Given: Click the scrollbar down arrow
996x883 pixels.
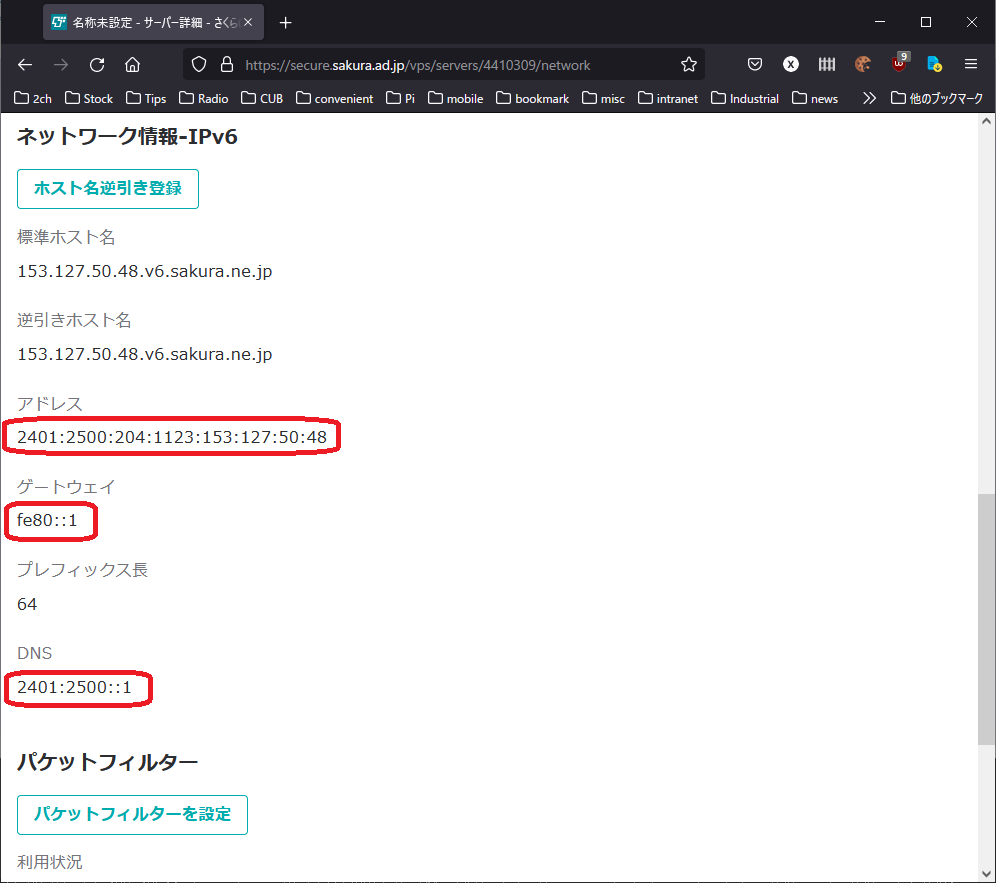Looking at the screenshot, I should coord(986,874).
